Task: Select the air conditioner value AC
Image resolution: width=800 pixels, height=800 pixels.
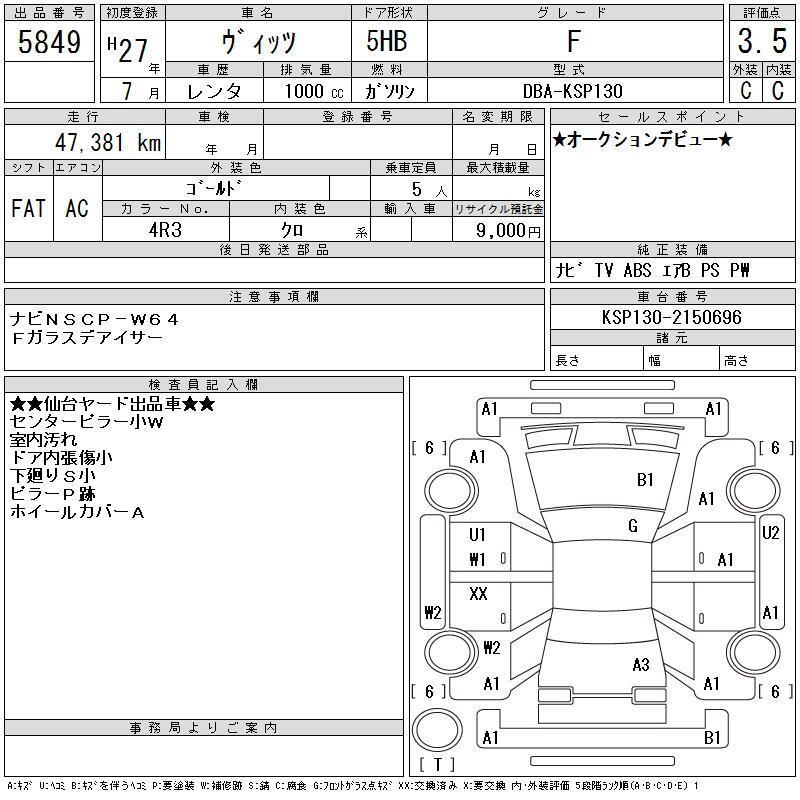Action: coord(77,208)
